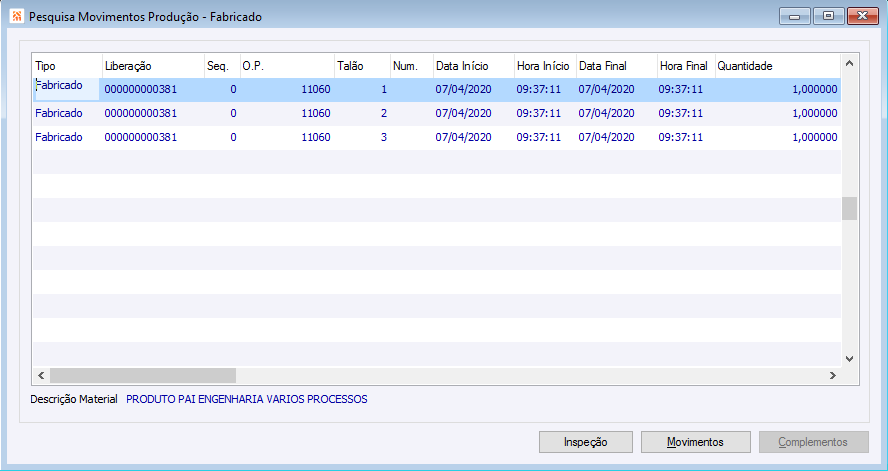Minimize the Pesquisa Movimentos Produção window
888x471 pixels.
tap(795, 16)
